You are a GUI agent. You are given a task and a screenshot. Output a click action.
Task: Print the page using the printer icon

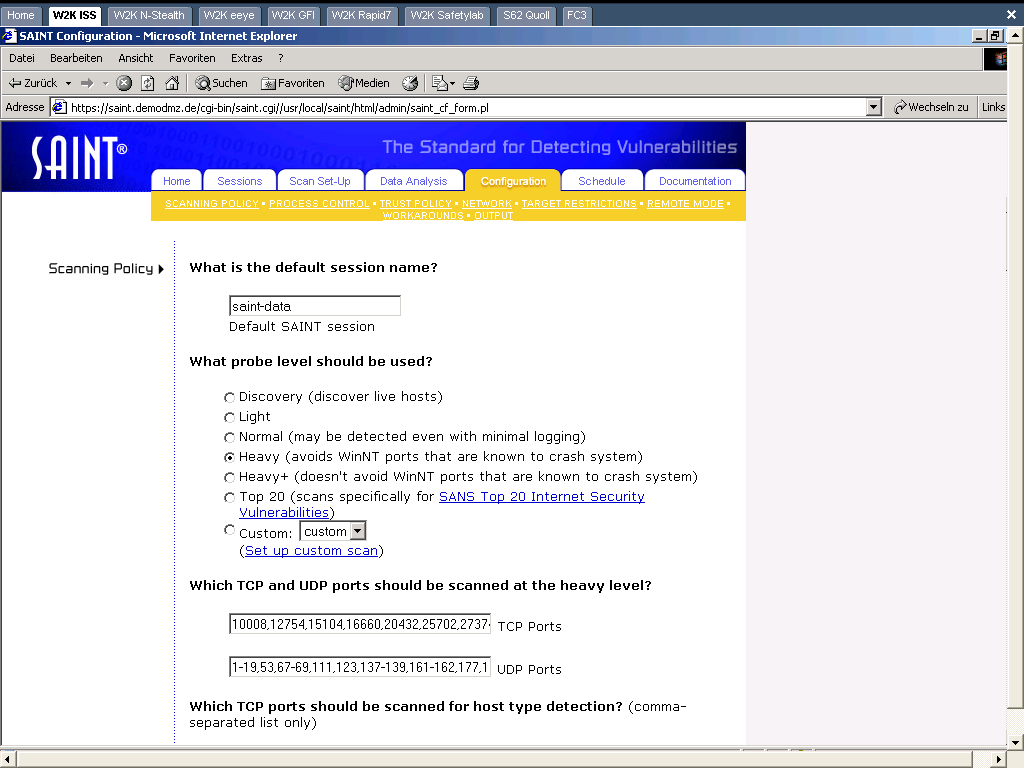(471, 83)
